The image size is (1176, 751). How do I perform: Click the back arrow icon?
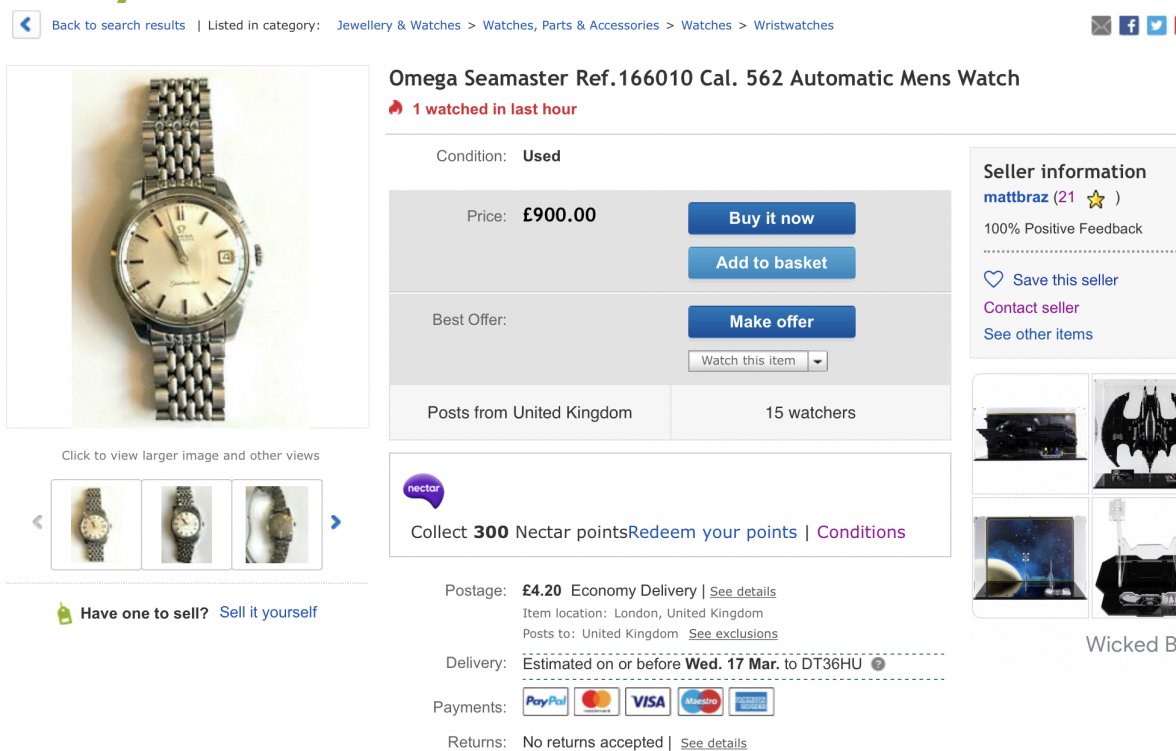point(26,25)
